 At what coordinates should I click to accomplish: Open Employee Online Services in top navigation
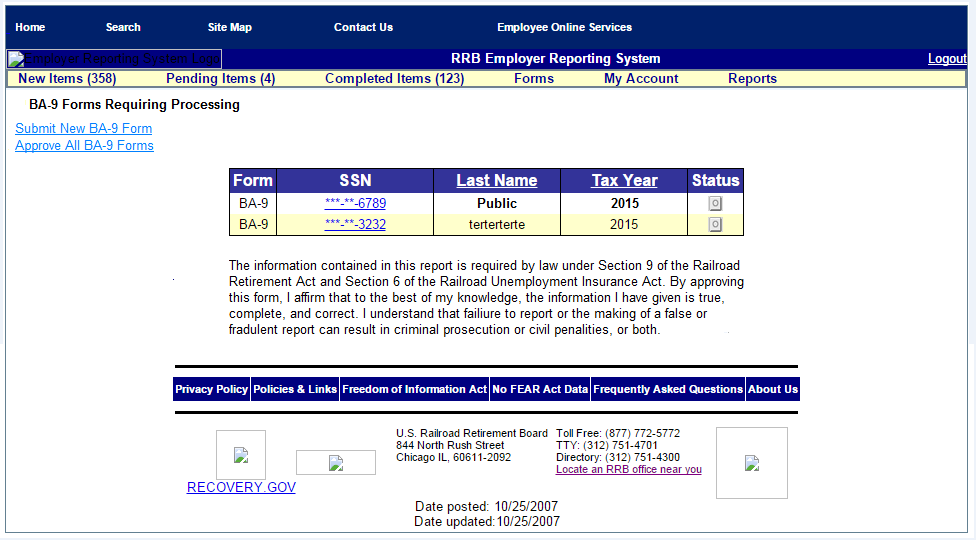tap(564, 28)
